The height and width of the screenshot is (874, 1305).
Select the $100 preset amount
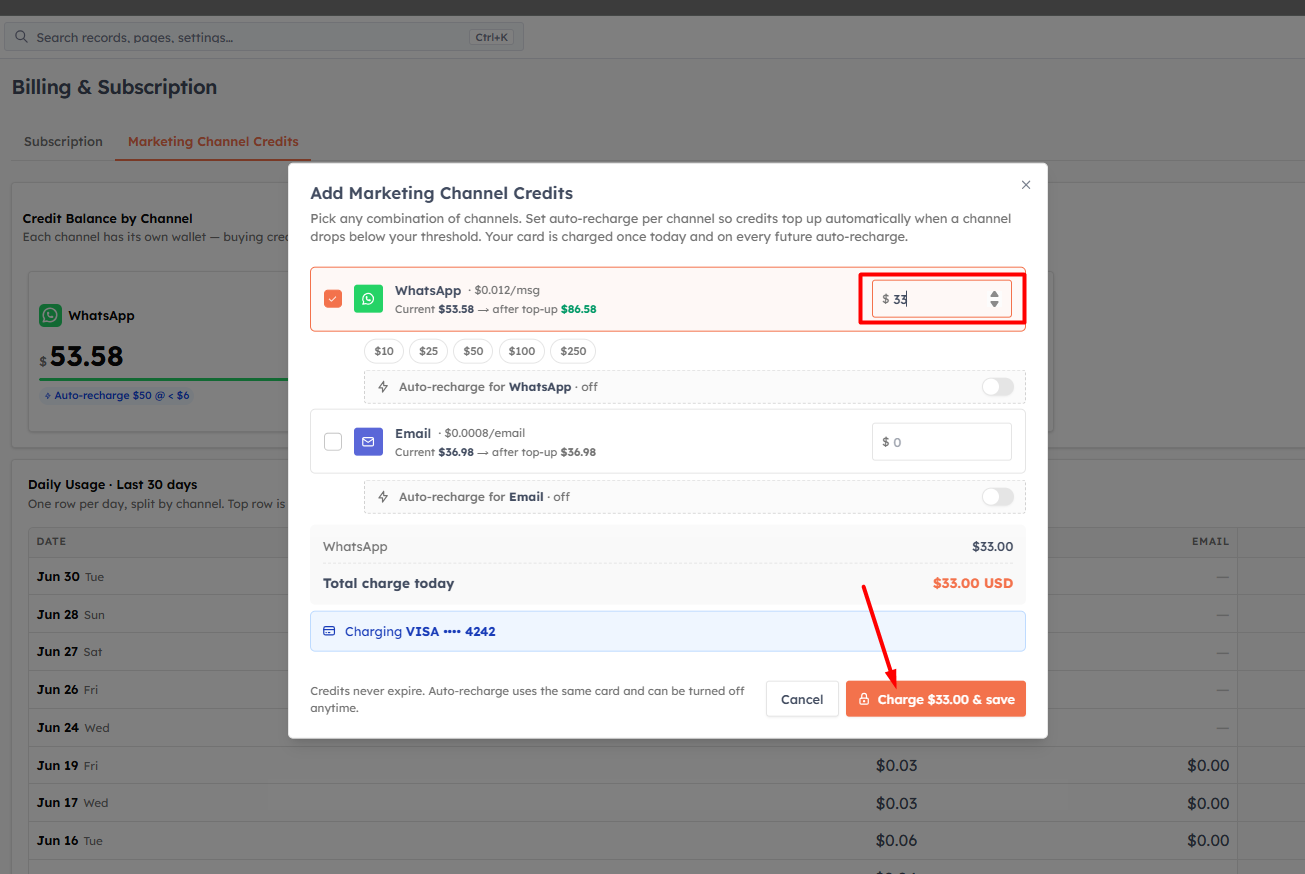[x=521, y=351]
